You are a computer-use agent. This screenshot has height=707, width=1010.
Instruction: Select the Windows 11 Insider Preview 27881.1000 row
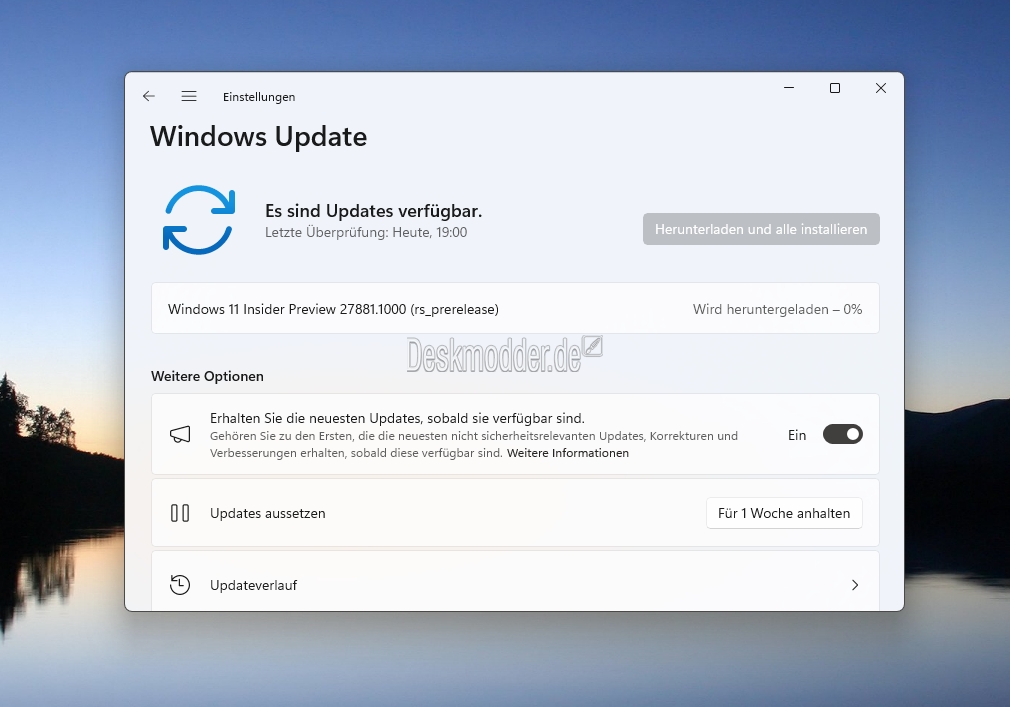(515, 308)
